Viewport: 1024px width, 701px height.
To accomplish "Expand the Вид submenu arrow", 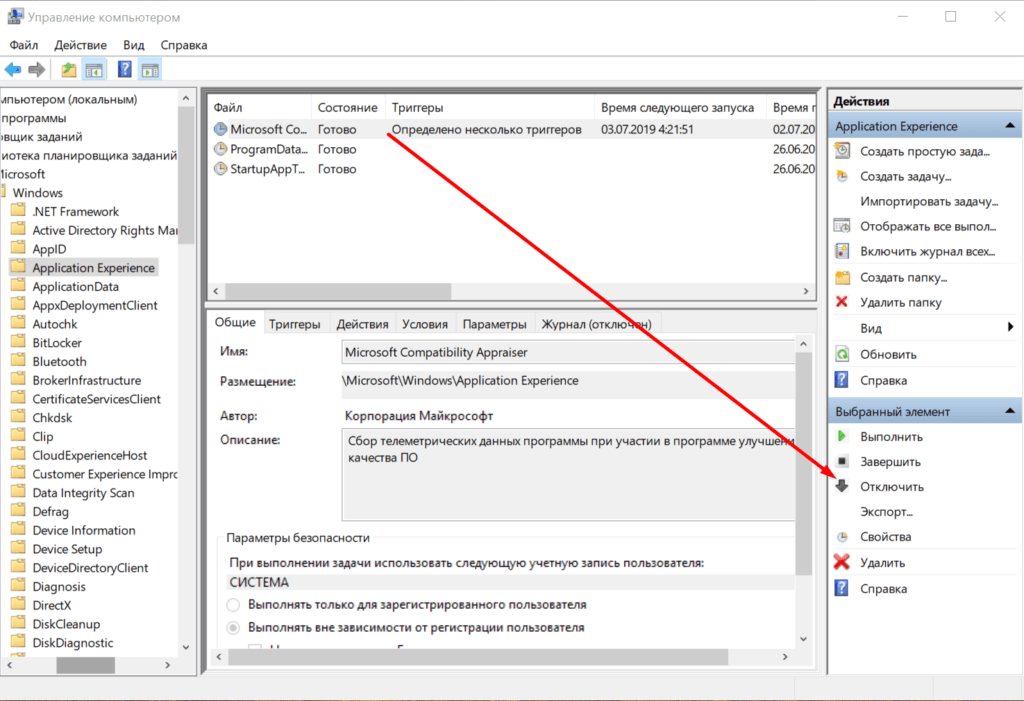I will pos(1011,327).
